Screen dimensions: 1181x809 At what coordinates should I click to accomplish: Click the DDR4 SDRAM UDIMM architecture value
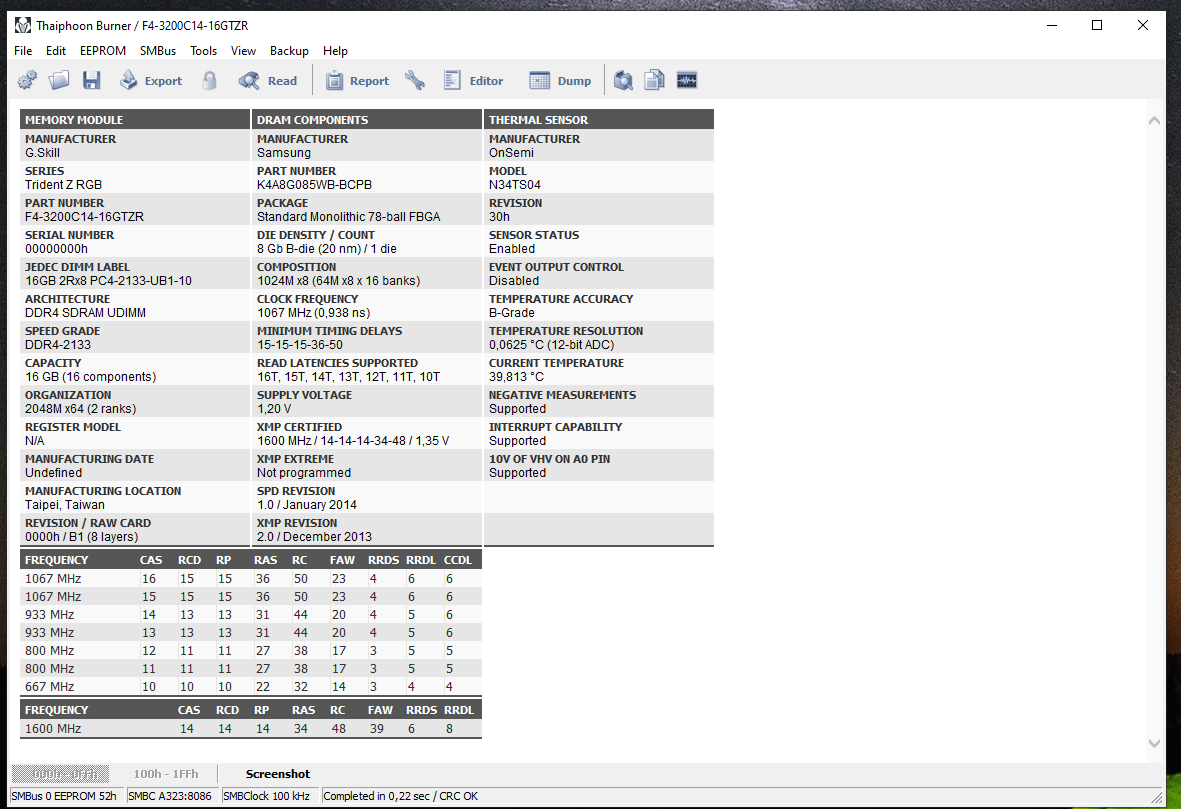pyautogui.click(x=85, y=313)
